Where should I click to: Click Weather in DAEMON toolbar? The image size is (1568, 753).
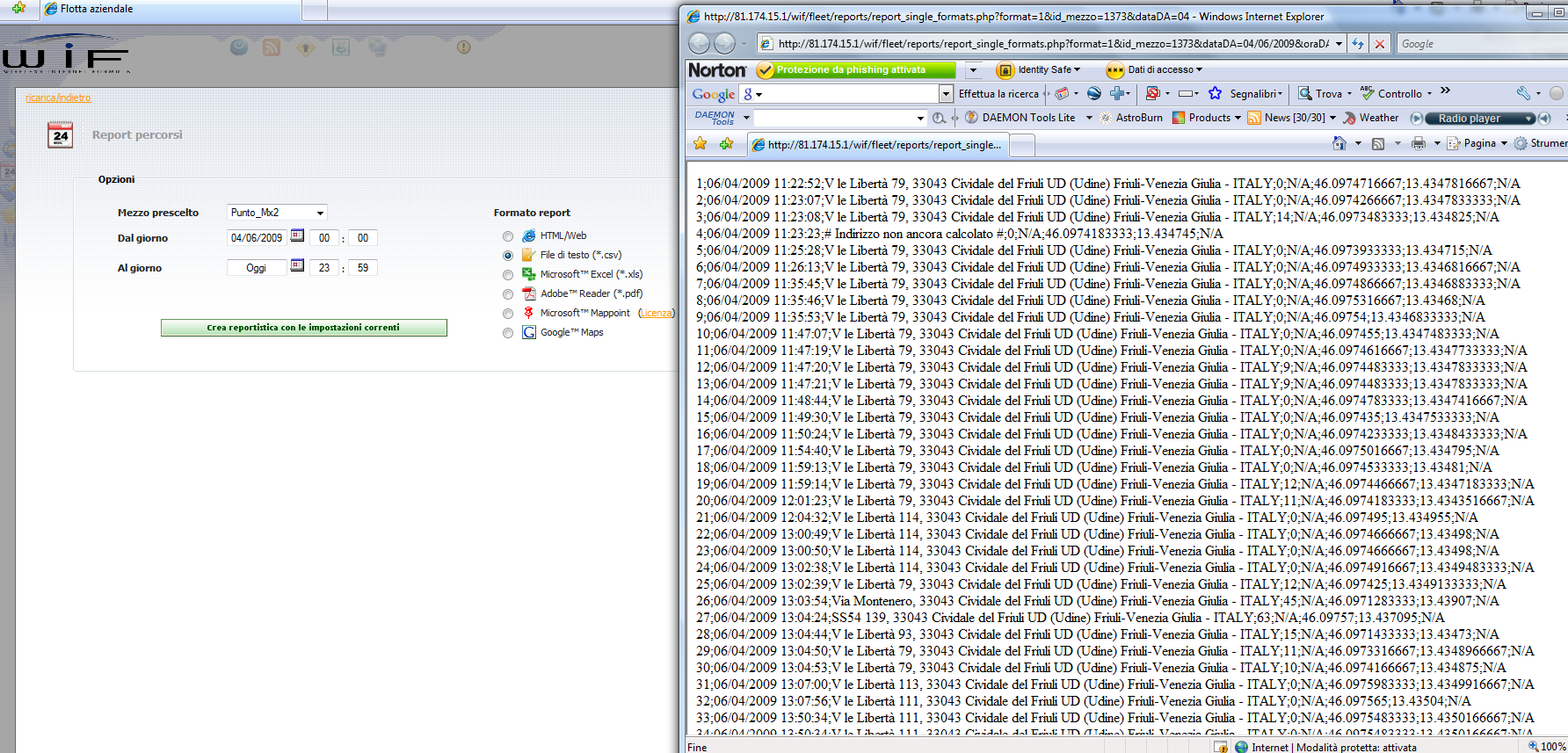point(1370,118)
